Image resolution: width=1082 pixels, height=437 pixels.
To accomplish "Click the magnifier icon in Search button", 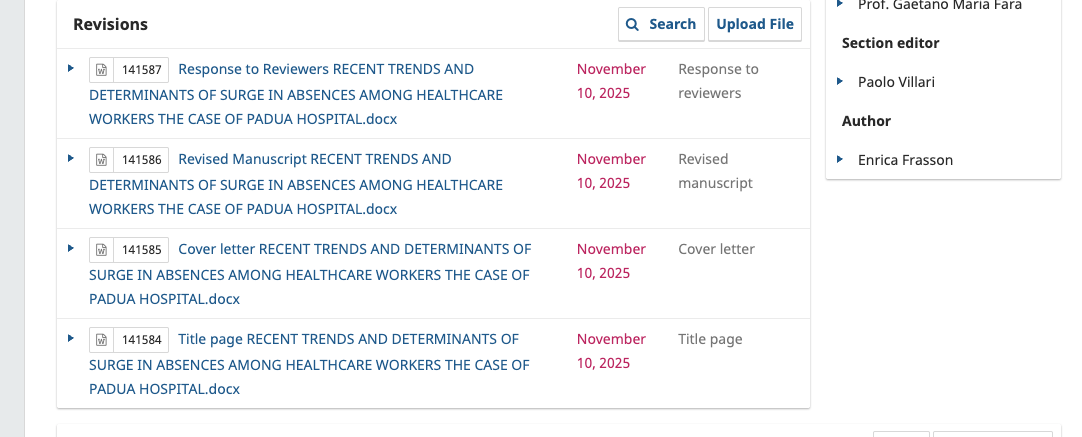I will 633,24.
